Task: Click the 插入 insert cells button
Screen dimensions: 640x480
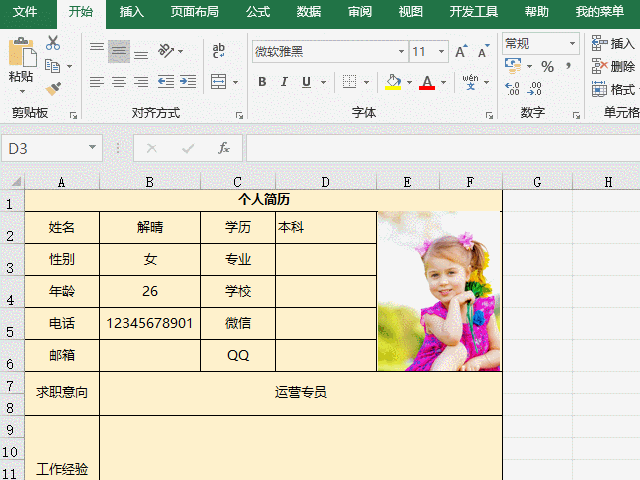Action: click(613, 43)
